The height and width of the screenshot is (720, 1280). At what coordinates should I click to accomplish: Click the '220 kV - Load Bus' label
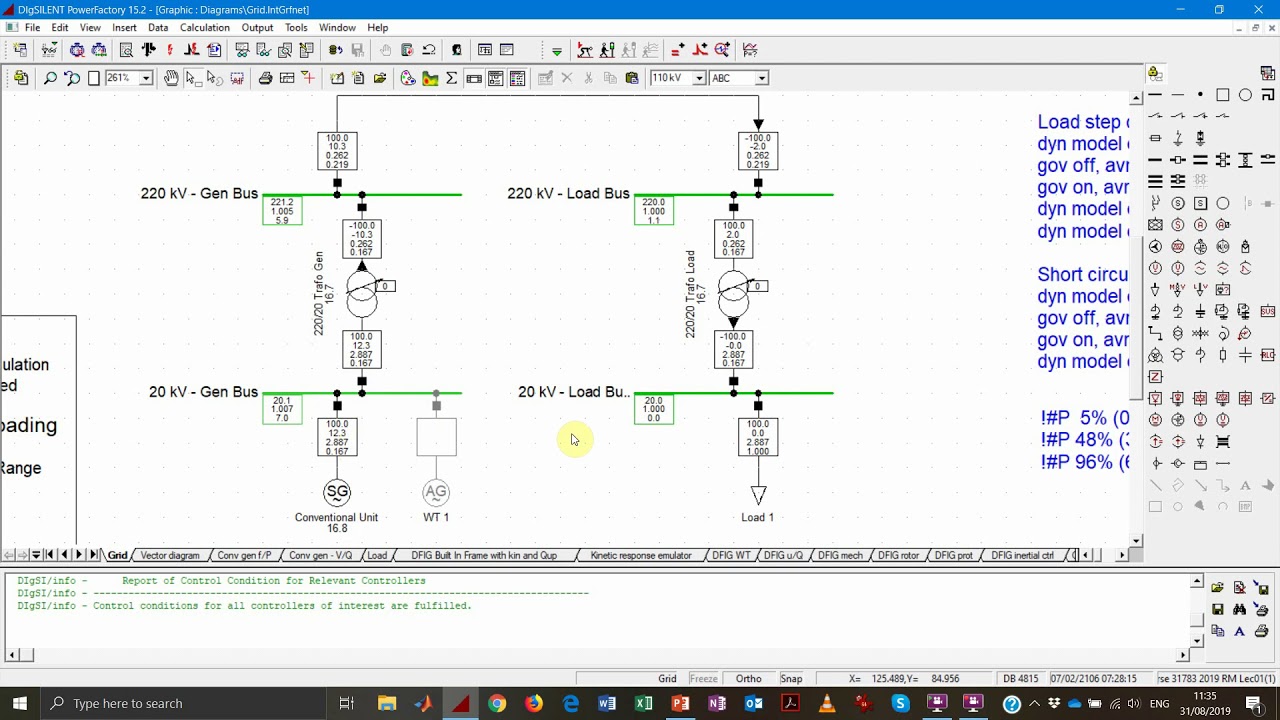[568, 193]
